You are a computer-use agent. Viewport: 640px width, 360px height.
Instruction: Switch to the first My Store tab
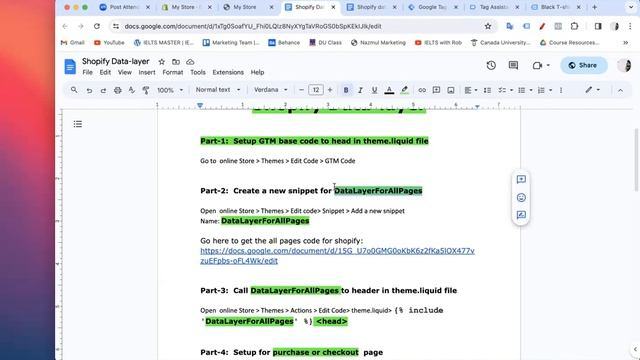coord(187,7)
